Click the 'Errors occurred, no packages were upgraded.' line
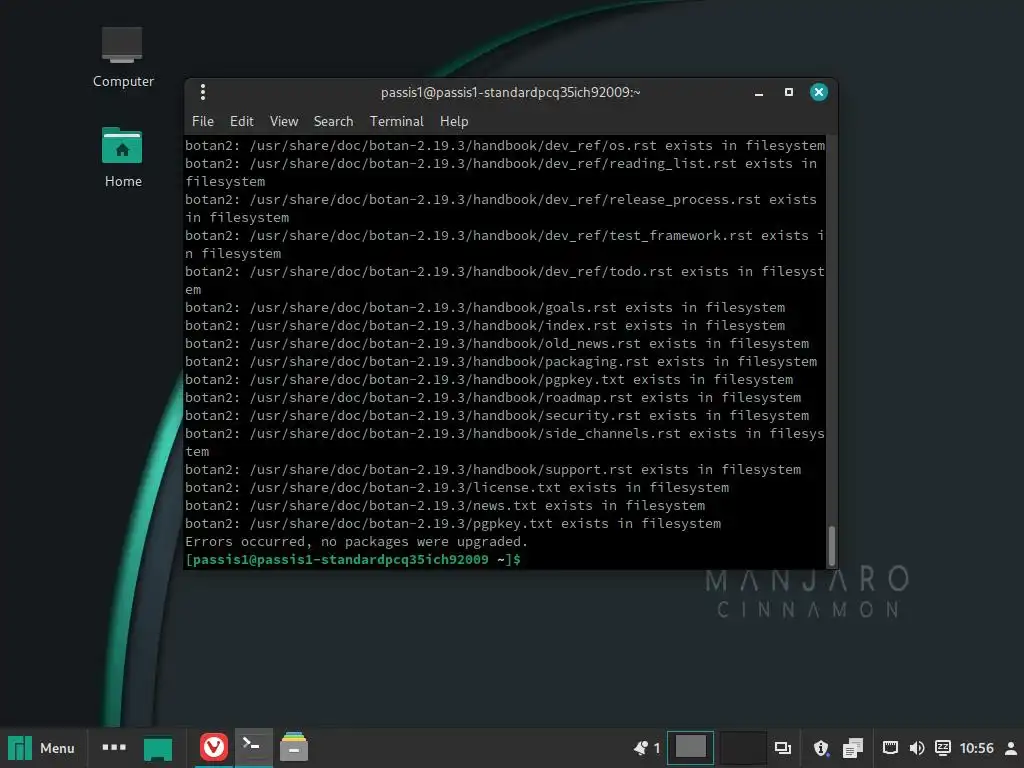The width and height of the screenshot is (1024, 768). tap(356, 541)
